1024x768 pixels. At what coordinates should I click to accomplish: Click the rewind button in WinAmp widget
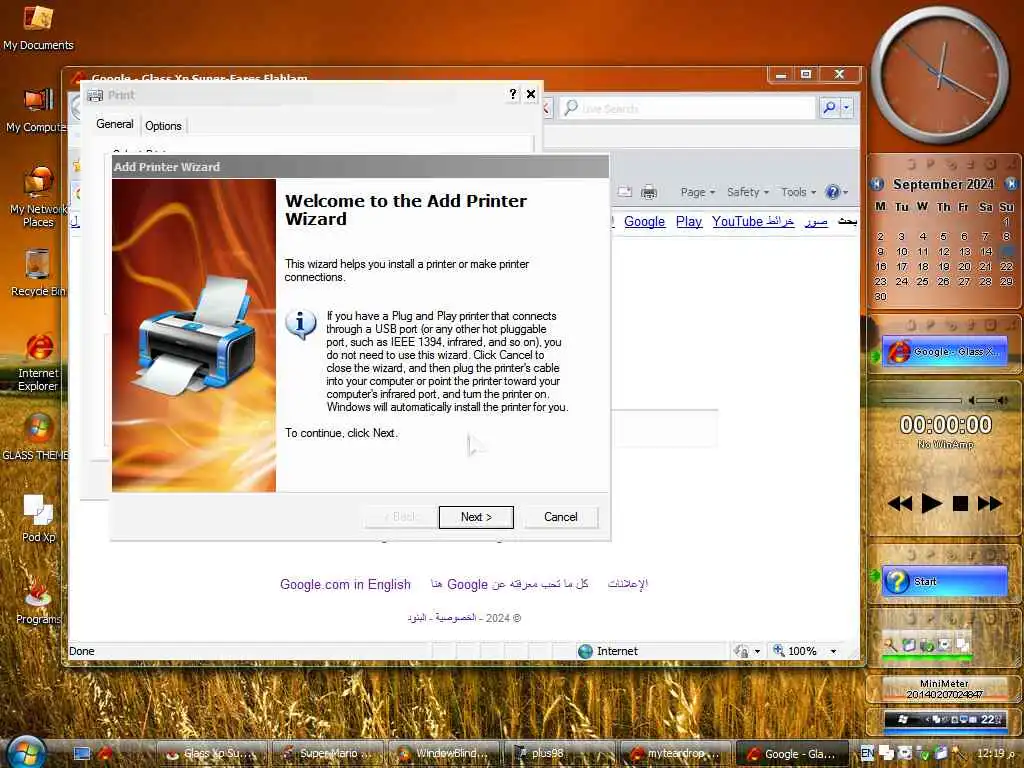coord(900,504)
